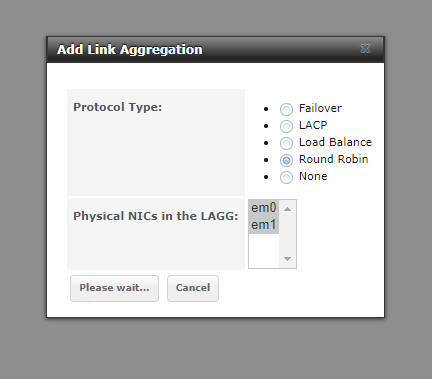Click the LACP label text
Image resolution: width=432 pixels, height=379 pixels.
coord(313,125)
